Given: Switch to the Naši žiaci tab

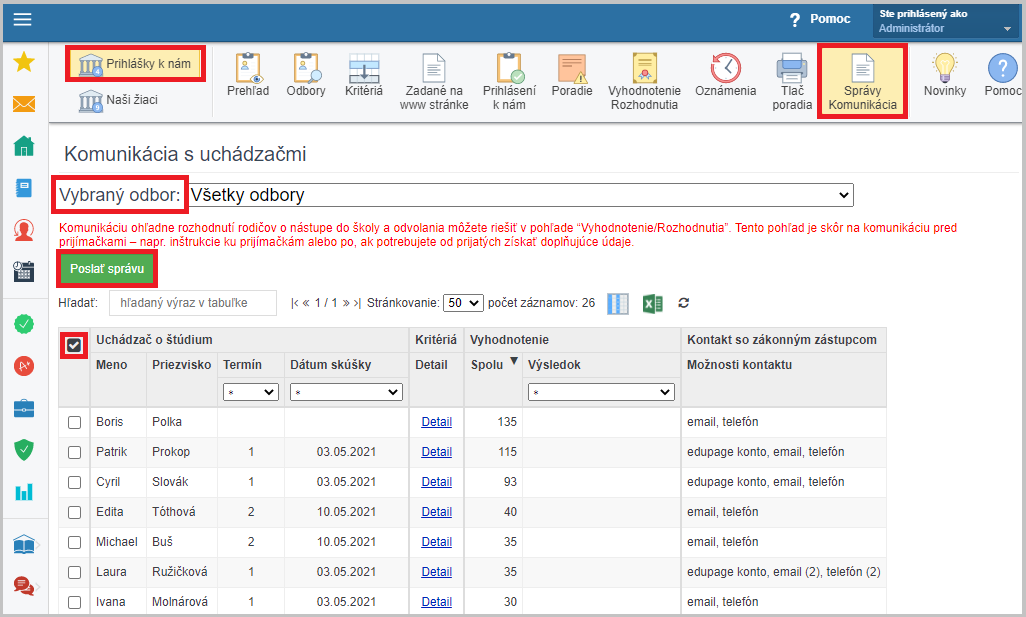Looking at the screenshot, I should pyautogui.click(x=118, y=100).
